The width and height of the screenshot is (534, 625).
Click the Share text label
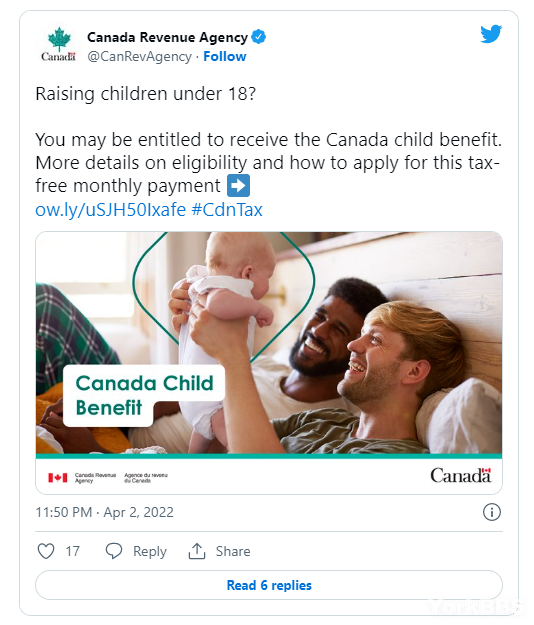[x=233, y=551]
